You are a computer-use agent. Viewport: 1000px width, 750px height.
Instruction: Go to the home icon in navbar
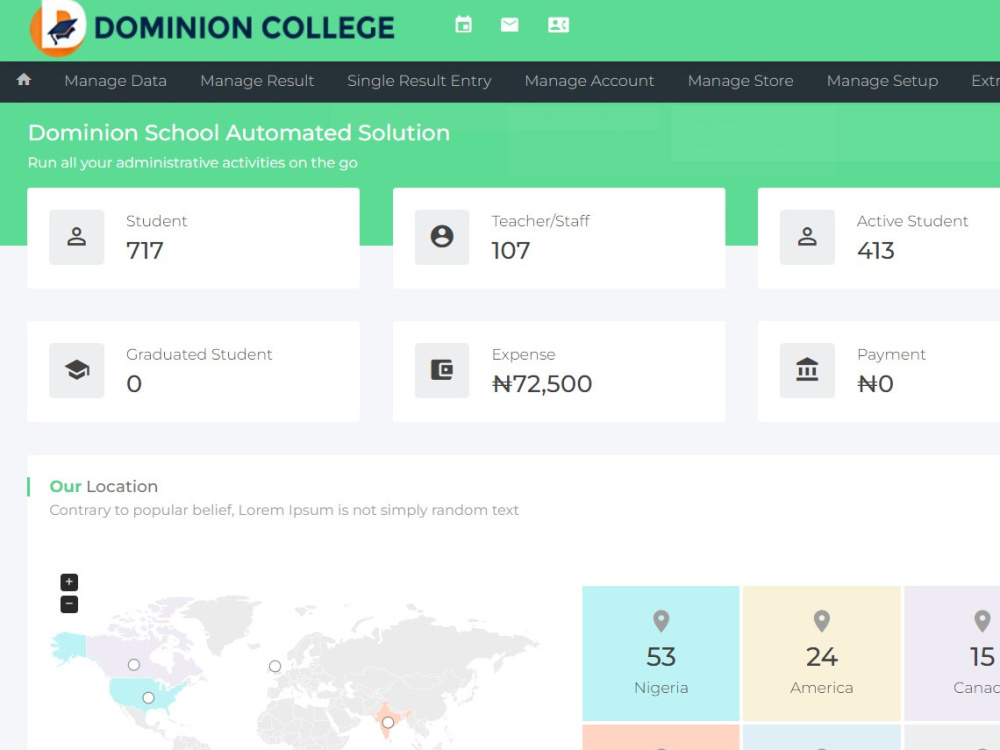(x=24, y=80)
